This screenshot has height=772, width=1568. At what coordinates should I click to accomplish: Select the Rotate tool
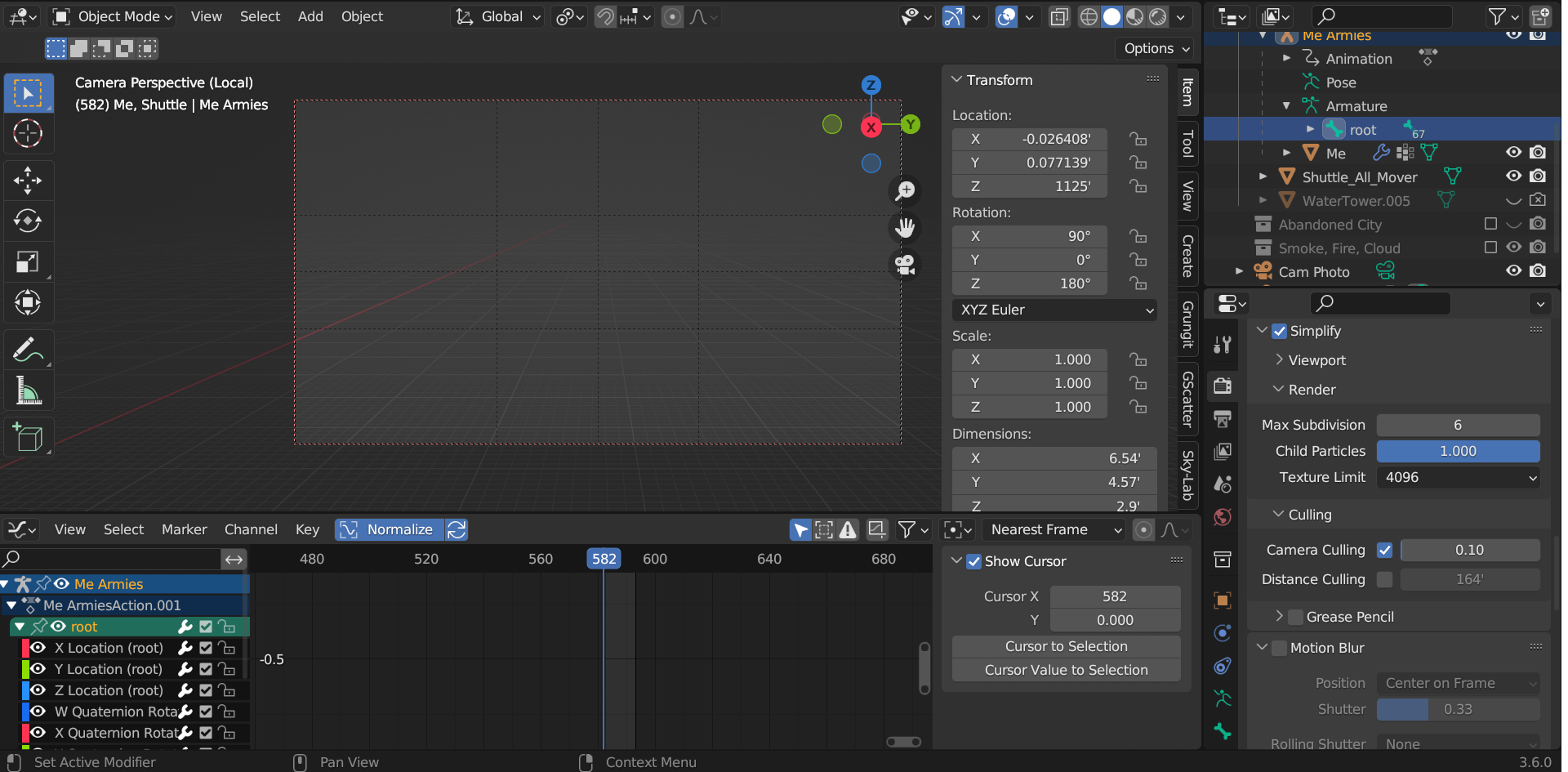tap(29, 221)
